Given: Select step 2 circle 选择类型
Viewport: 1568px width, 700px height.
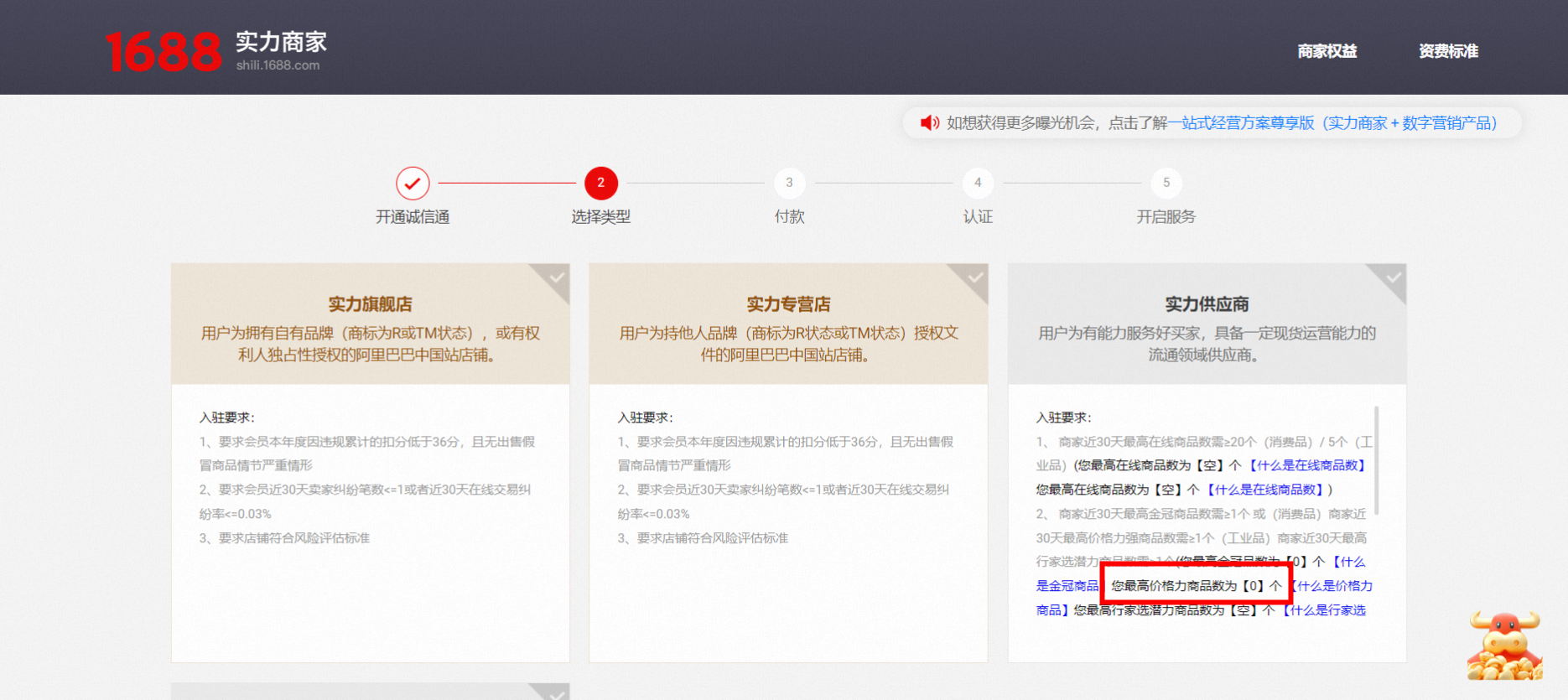Looking at the screenshot, I should (600, 183).
